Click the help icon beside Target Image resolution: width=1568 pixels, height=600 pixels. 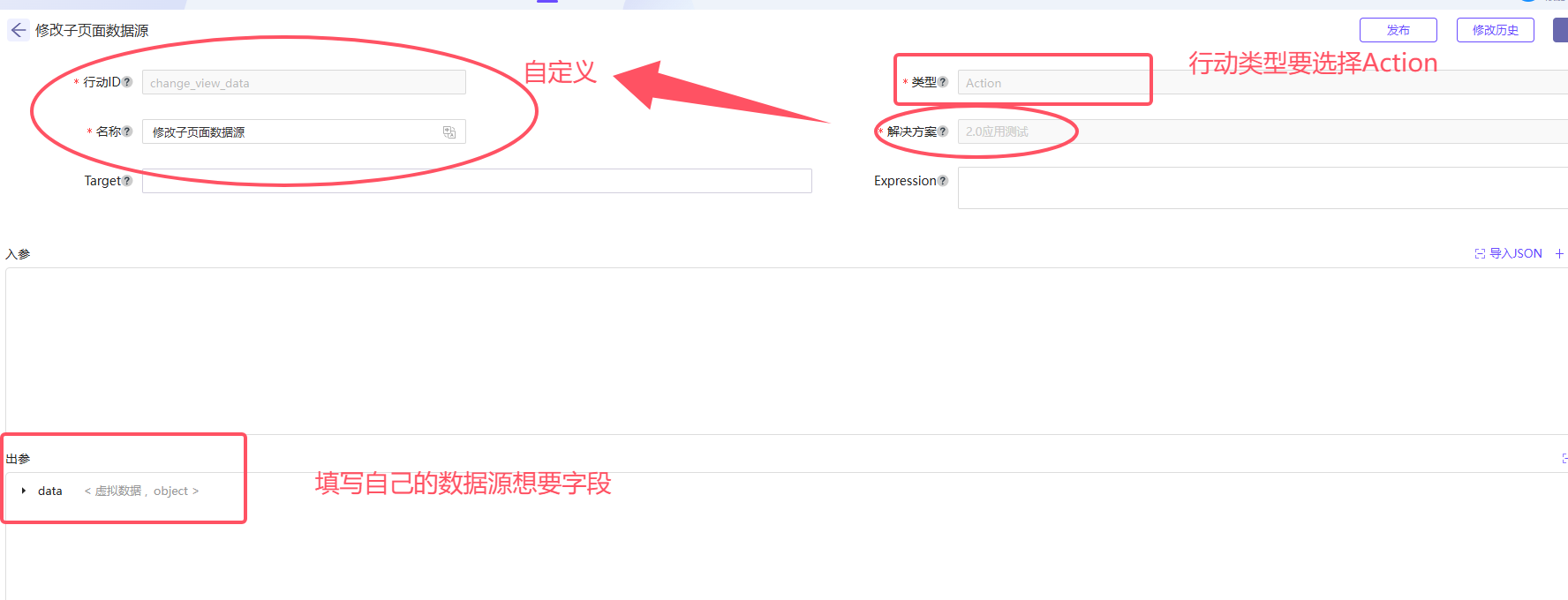click(x=127, y=181)
